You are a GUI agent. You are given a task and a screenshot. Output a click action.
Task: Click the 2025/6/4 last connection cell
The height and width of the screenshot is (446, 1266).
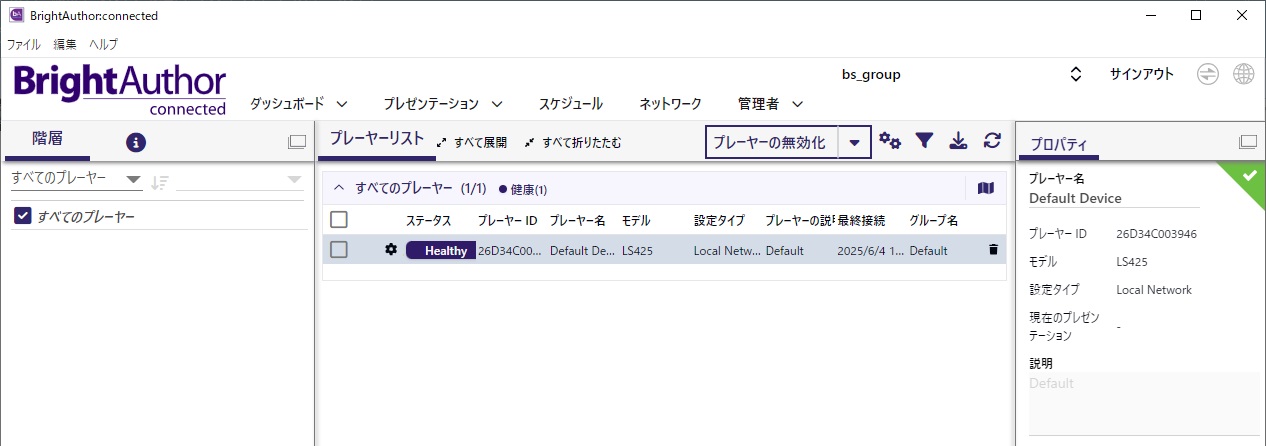[869, 251]
